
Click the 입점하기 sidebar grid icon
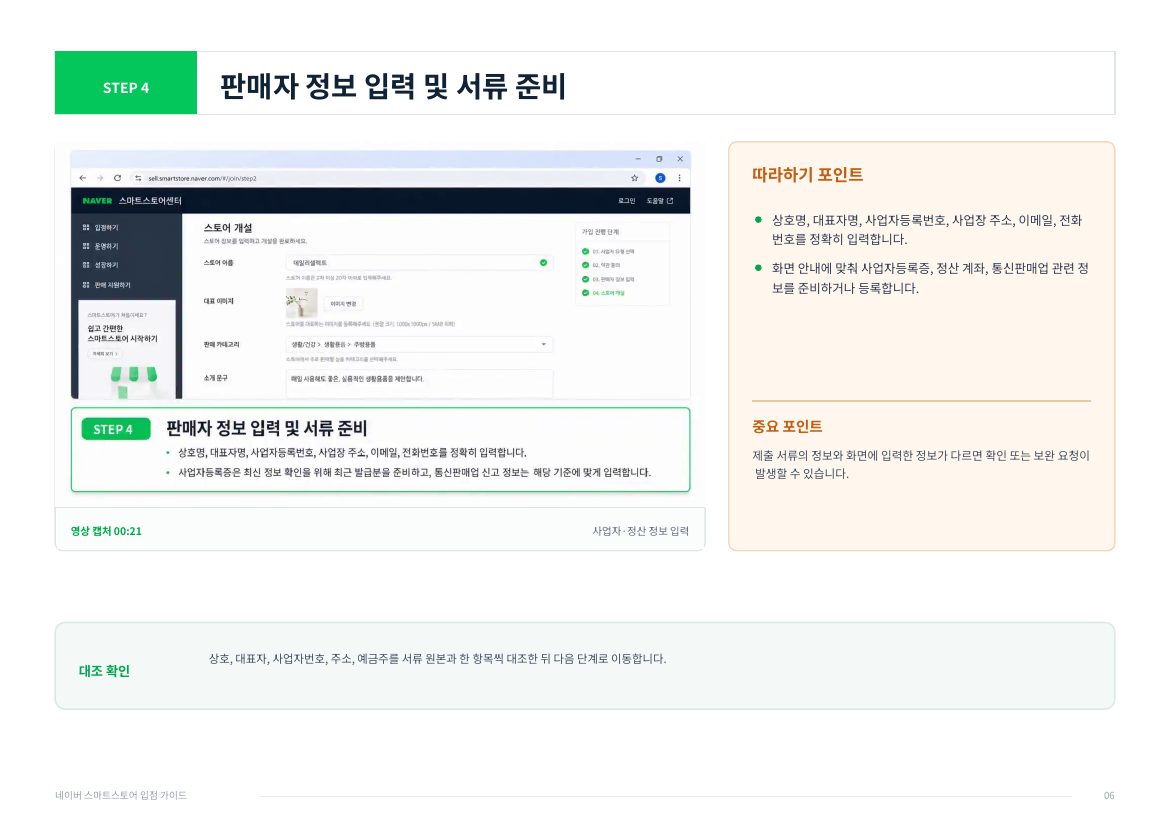tap(86, 228)
